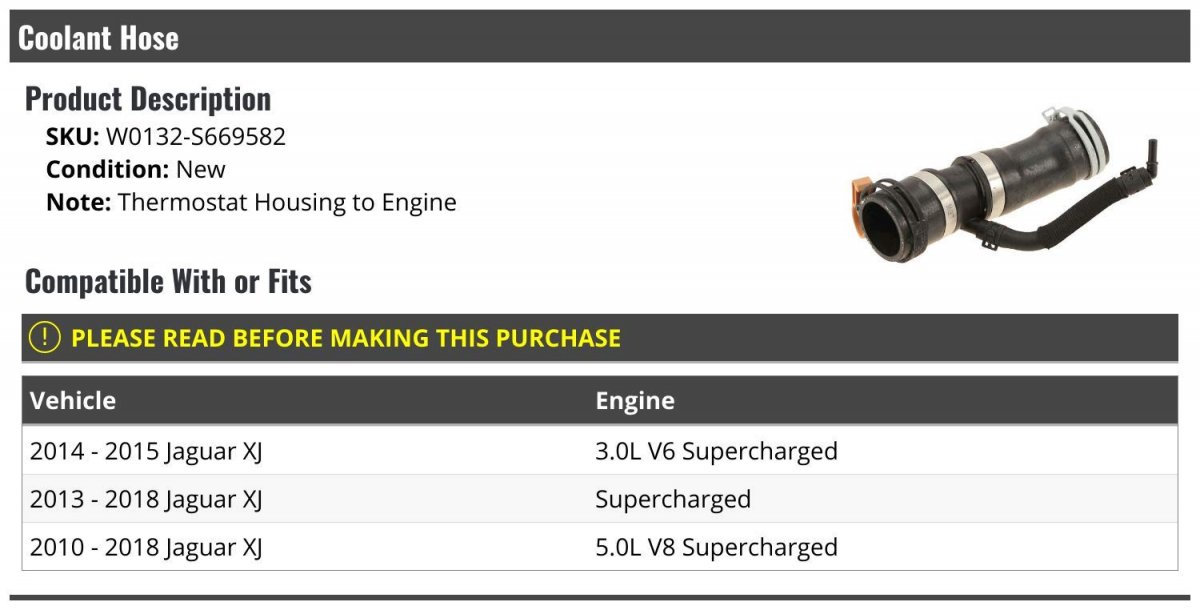Select the Thermostat Housing to Engine note
The image size is (1200, 610).
pos(287,202)
